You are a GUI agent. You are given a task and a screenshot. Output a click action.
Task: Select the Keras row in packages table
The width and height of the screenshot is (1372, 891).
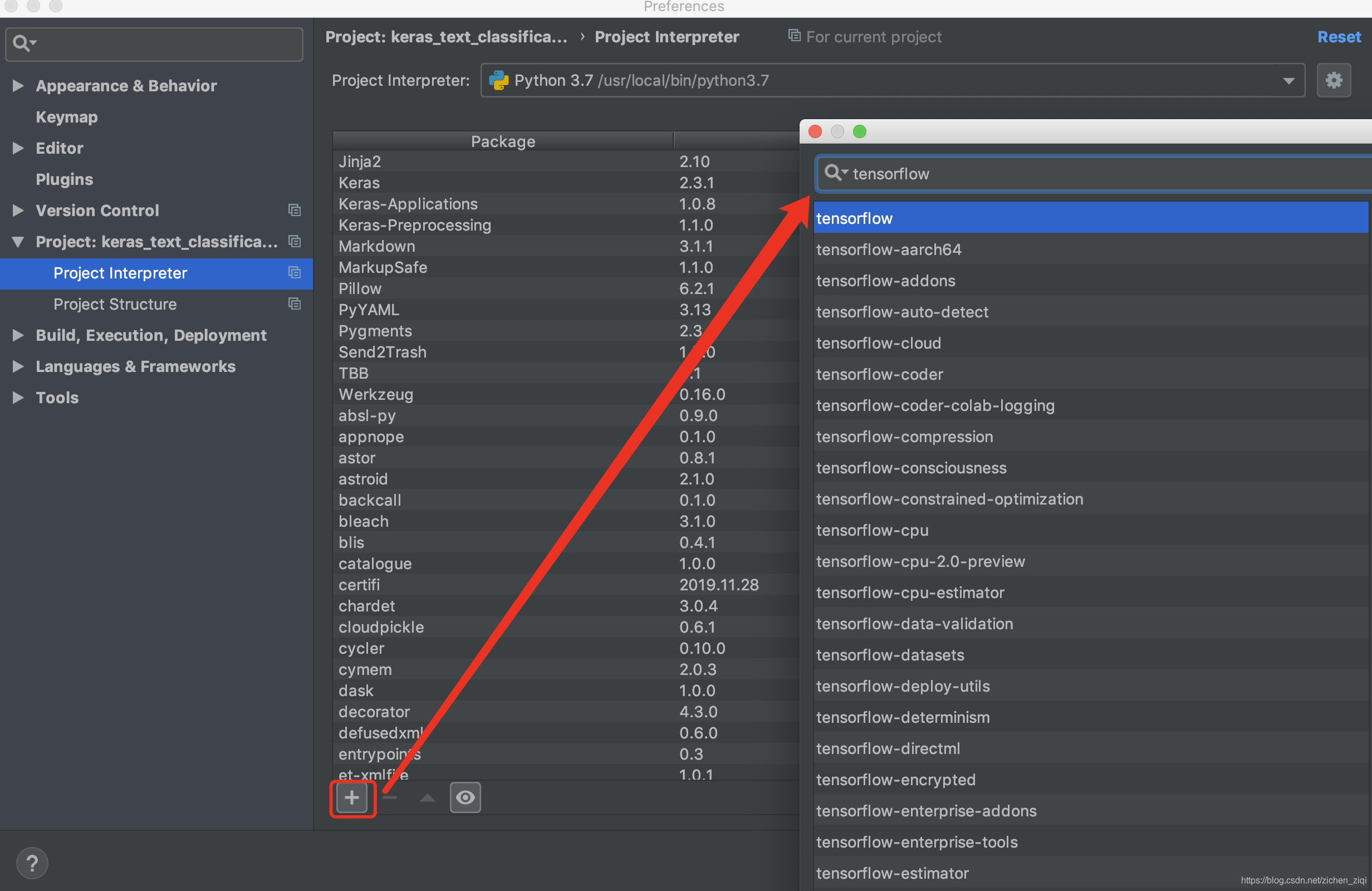[x=359, y=183]
